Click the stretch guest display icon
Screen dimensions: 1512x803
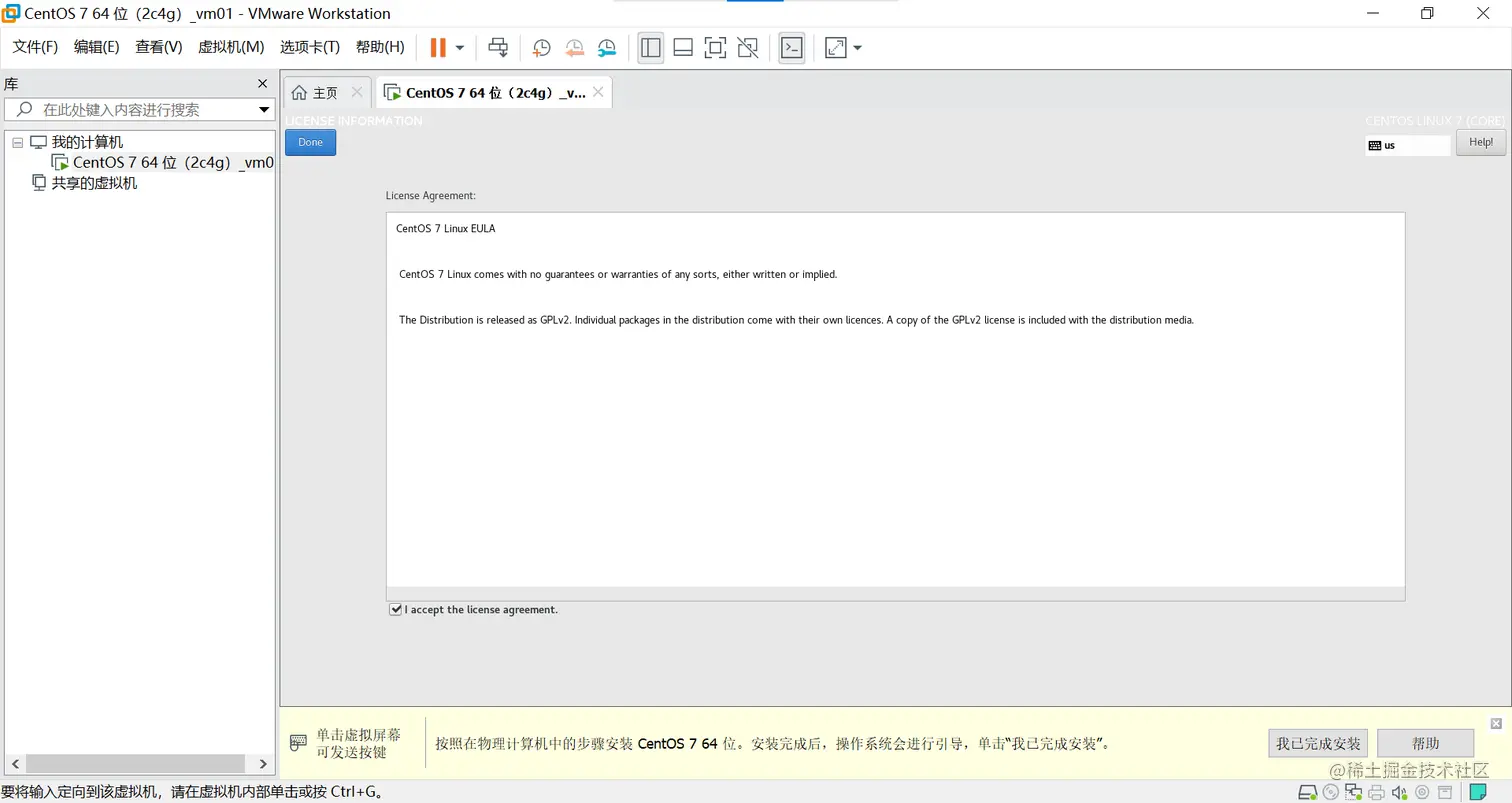click(835, 47)
